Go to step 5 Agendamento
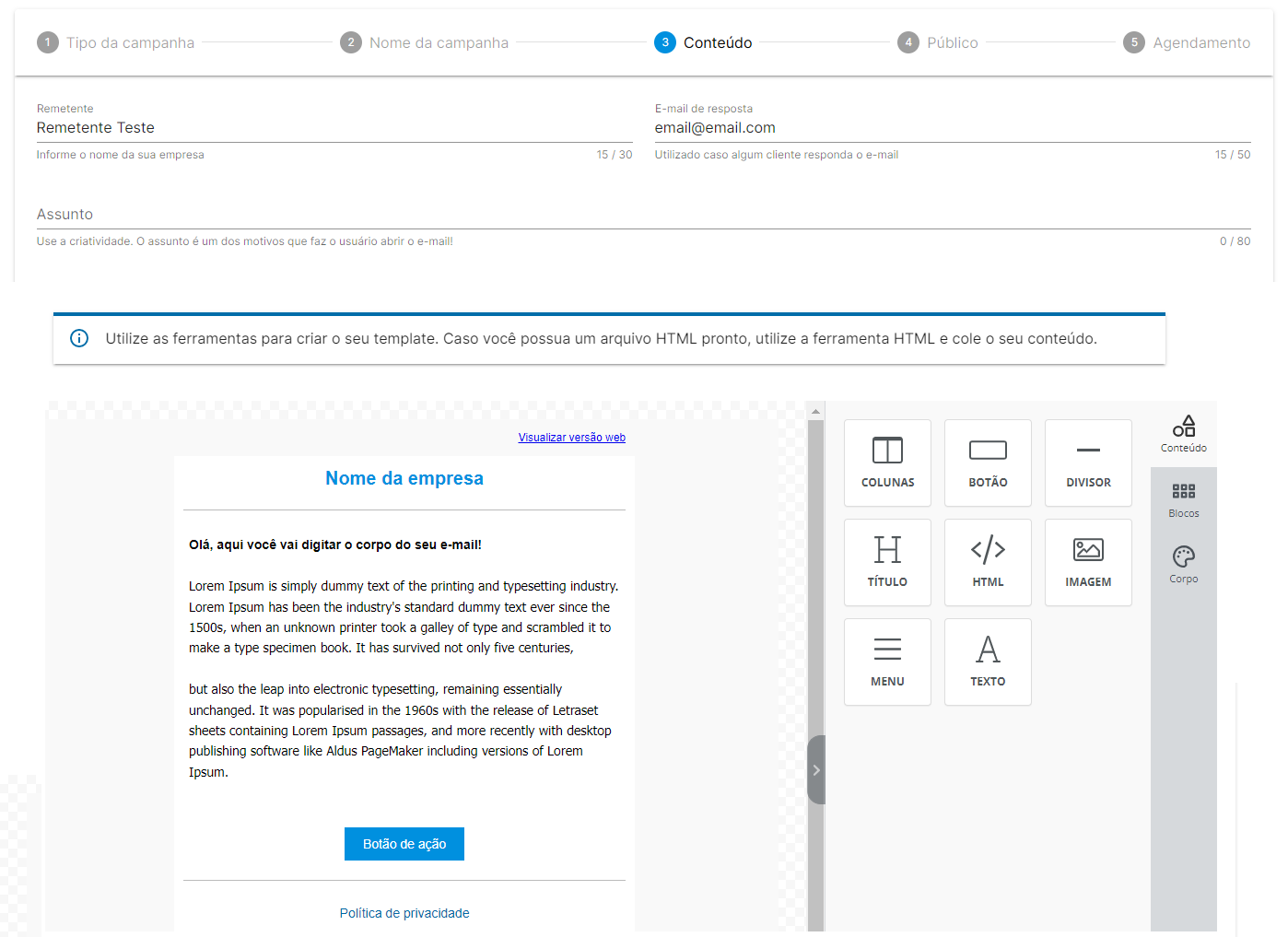This screenshot has width=1288, height=937. click(1187, 42)
